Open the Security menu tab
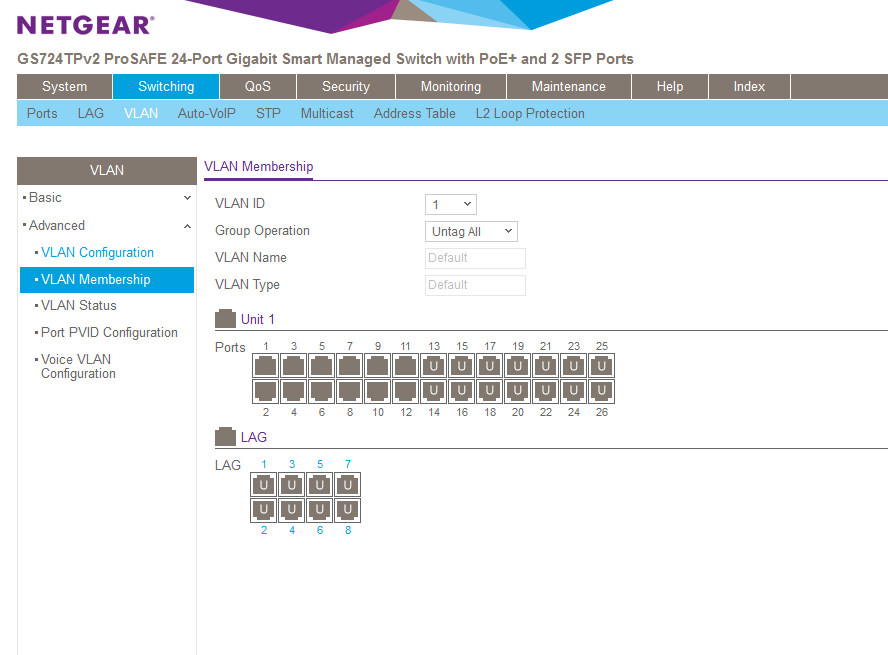 346,87
